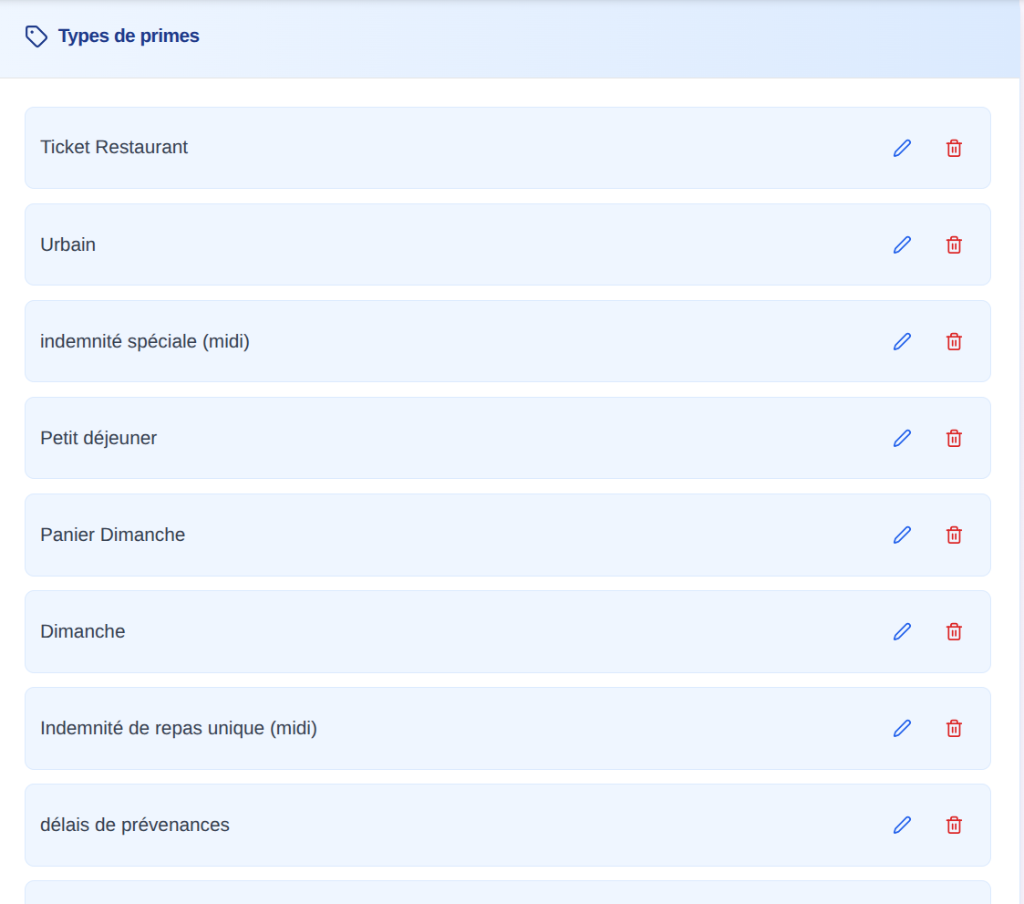The width and height of the screenshot is (1024, 904).
Task: Remove indemnité spéciale (midi) entry
Action: tap(953, 342)
